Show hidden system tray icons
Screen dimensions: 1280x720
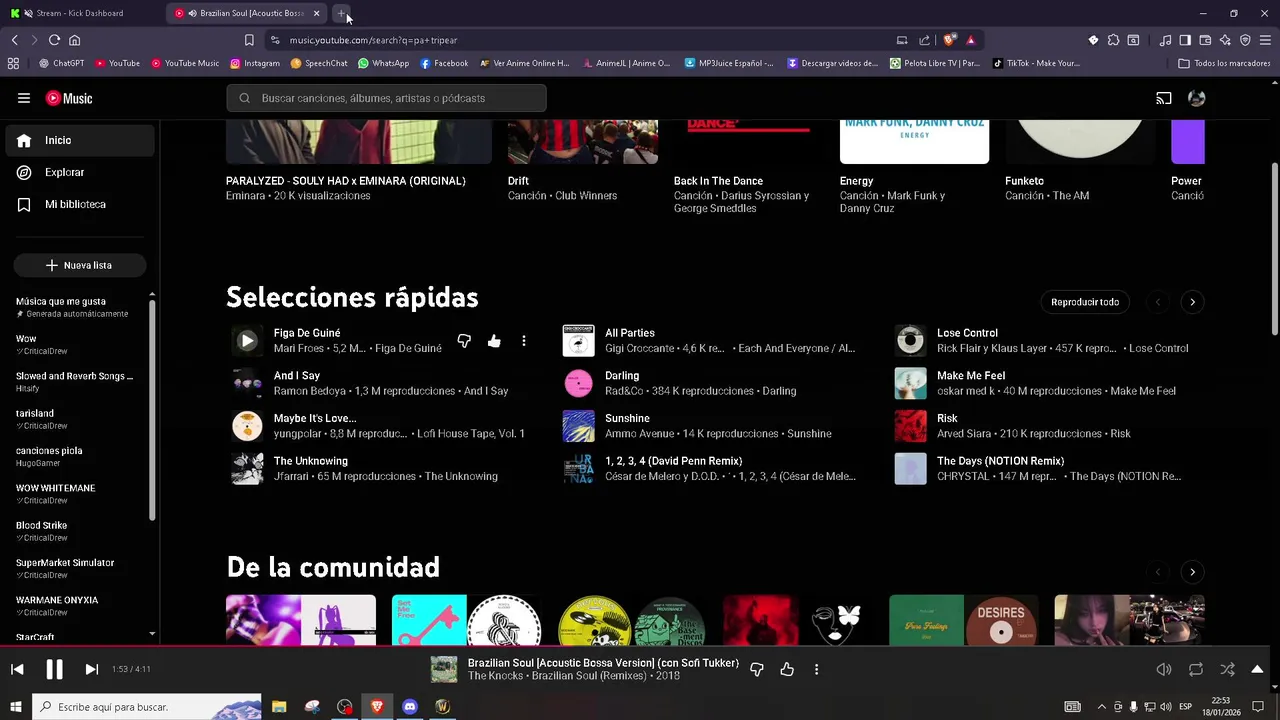1102,707
